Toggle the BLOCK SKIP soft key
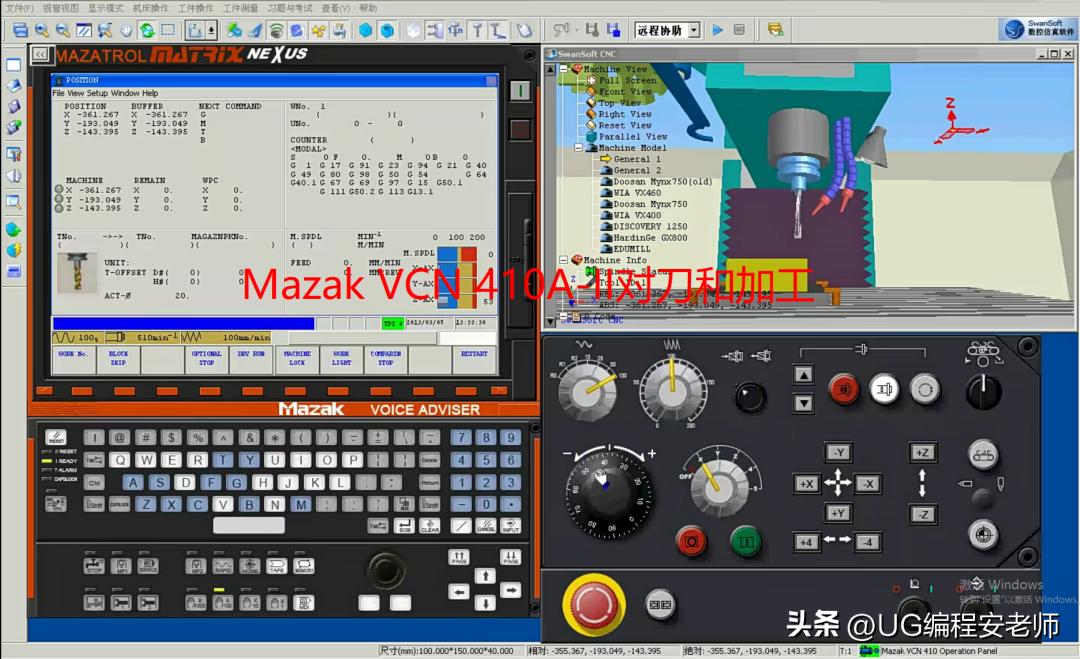 118,357
